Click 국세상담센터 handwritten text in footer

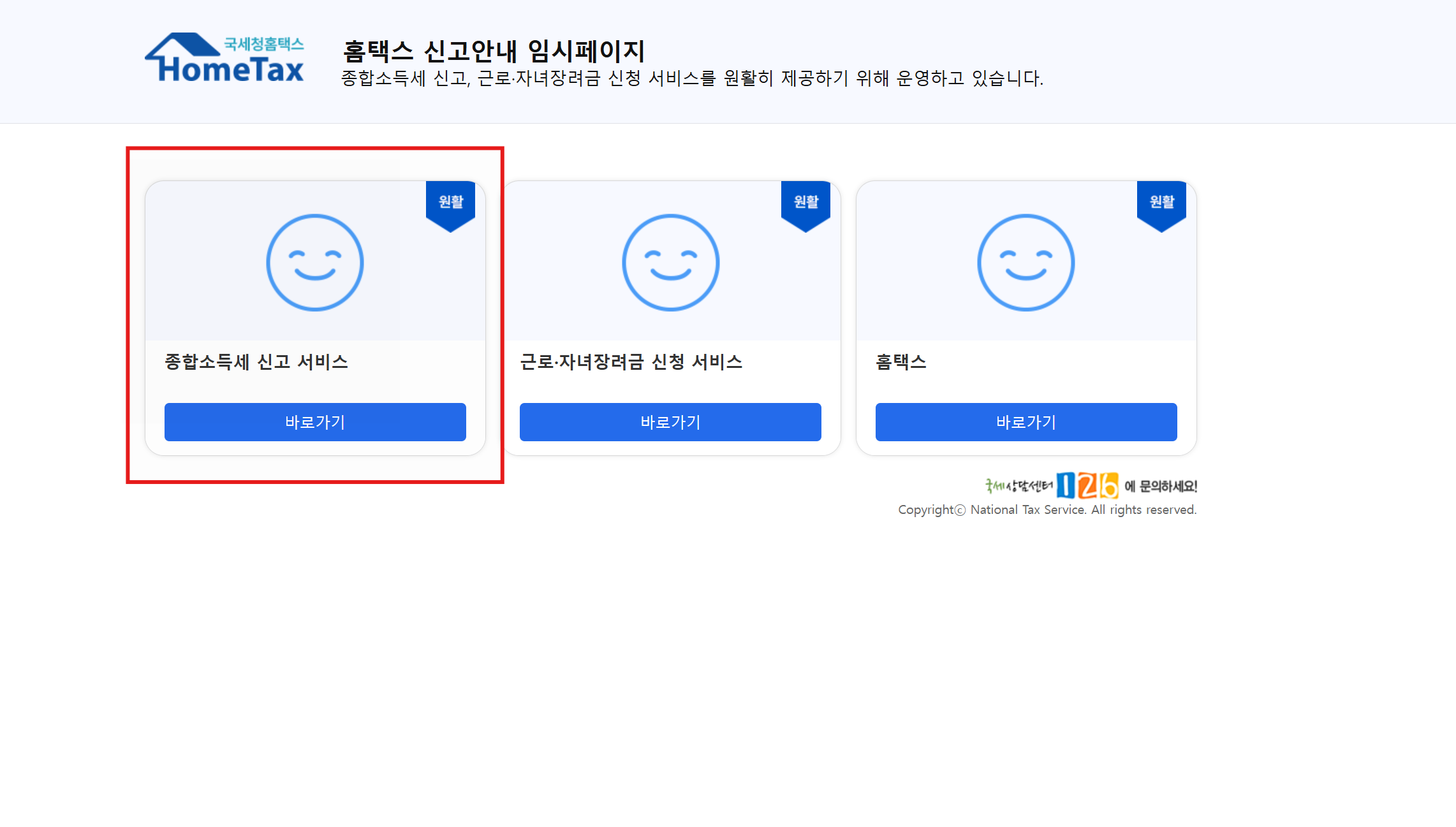(1019, 487)
